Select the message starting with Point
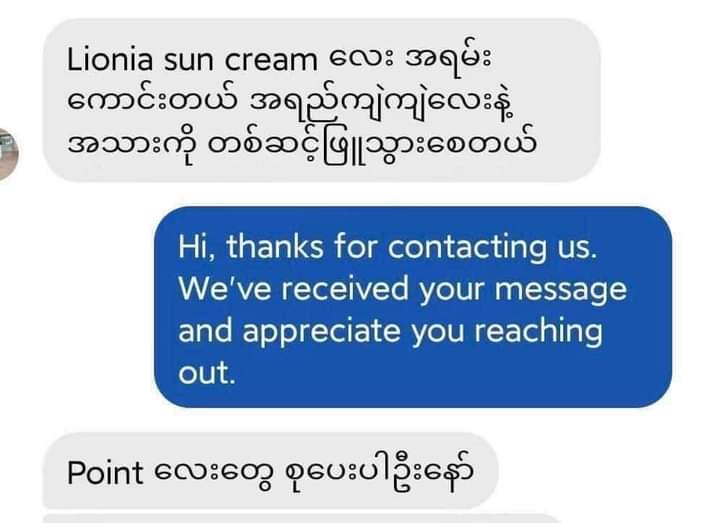 (270, 470)
